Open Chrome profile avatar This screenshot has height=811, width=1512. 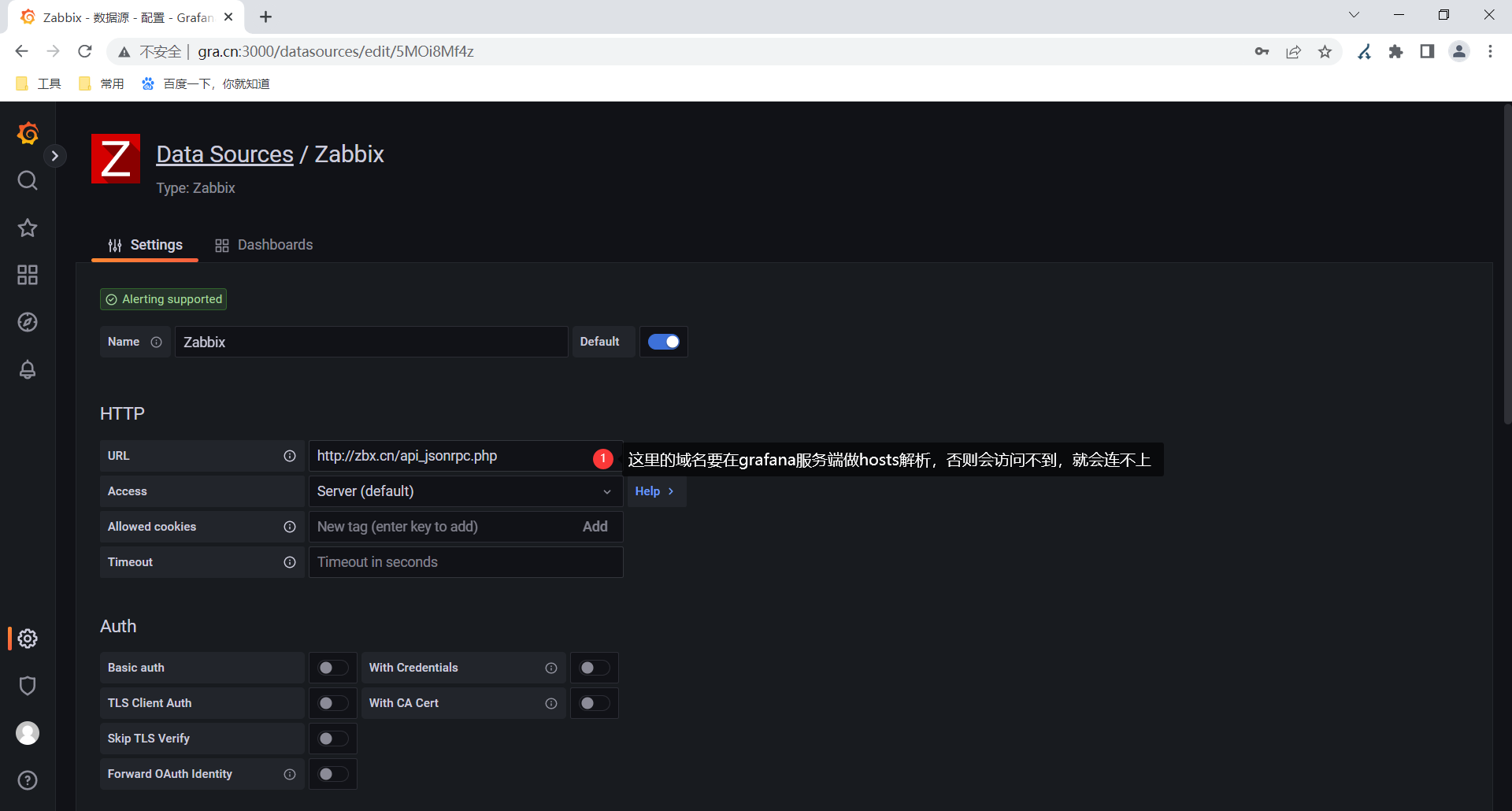click(x=1459, y=51)
